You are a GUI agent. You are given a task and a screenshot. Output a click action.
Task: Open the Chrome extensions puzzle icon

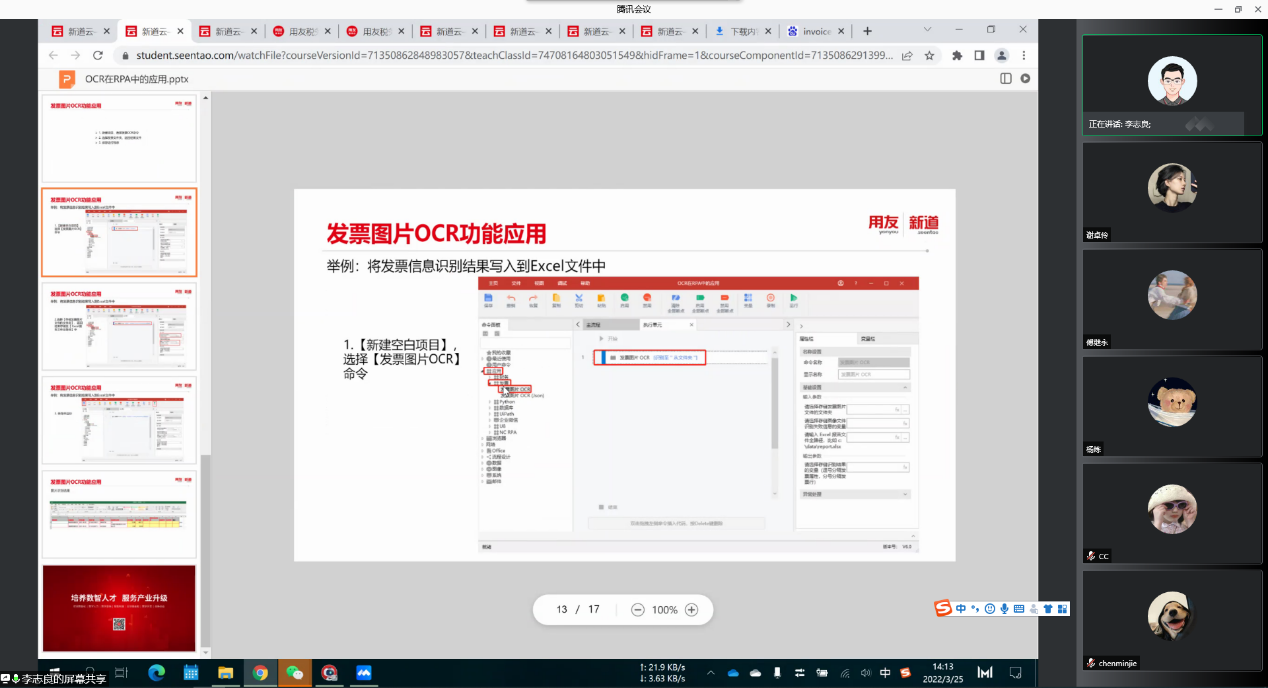click(957, 55)
